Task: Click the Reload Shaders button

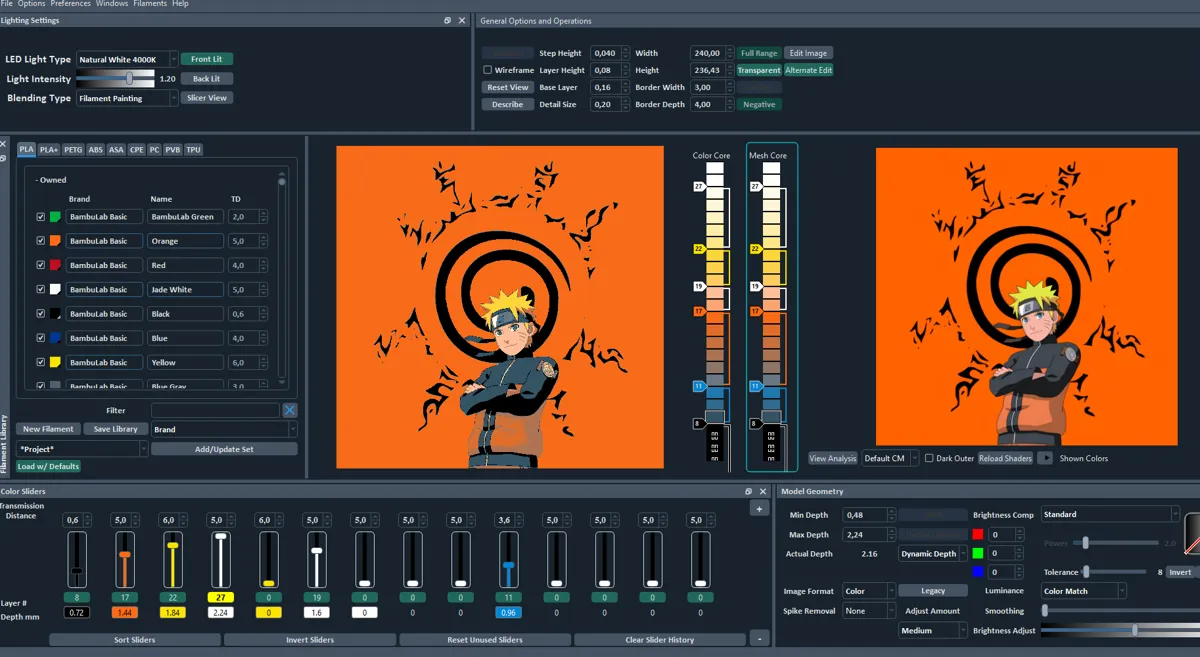Action: (1005, 458)
